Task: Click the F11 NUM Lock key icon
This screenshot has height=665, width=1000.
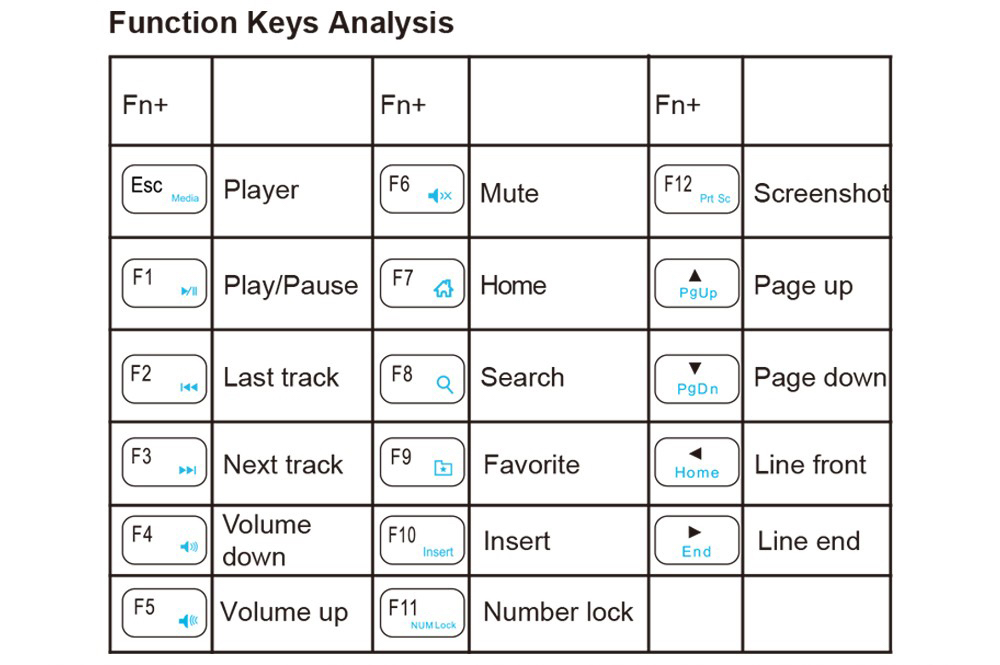Action: pyautogui.click(x=422, y=613)
